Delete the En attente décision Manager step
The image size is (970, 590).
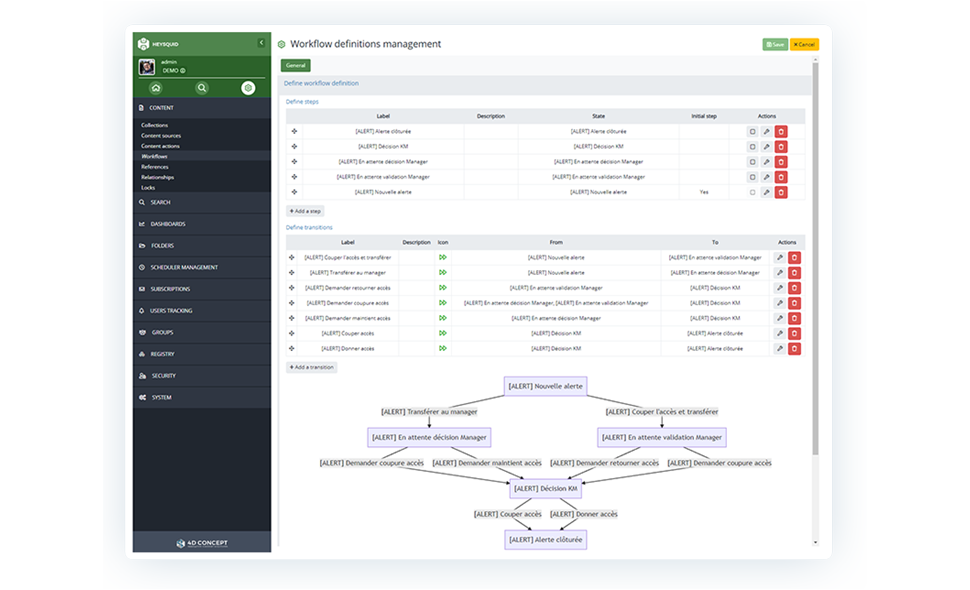tap(781, 162)
